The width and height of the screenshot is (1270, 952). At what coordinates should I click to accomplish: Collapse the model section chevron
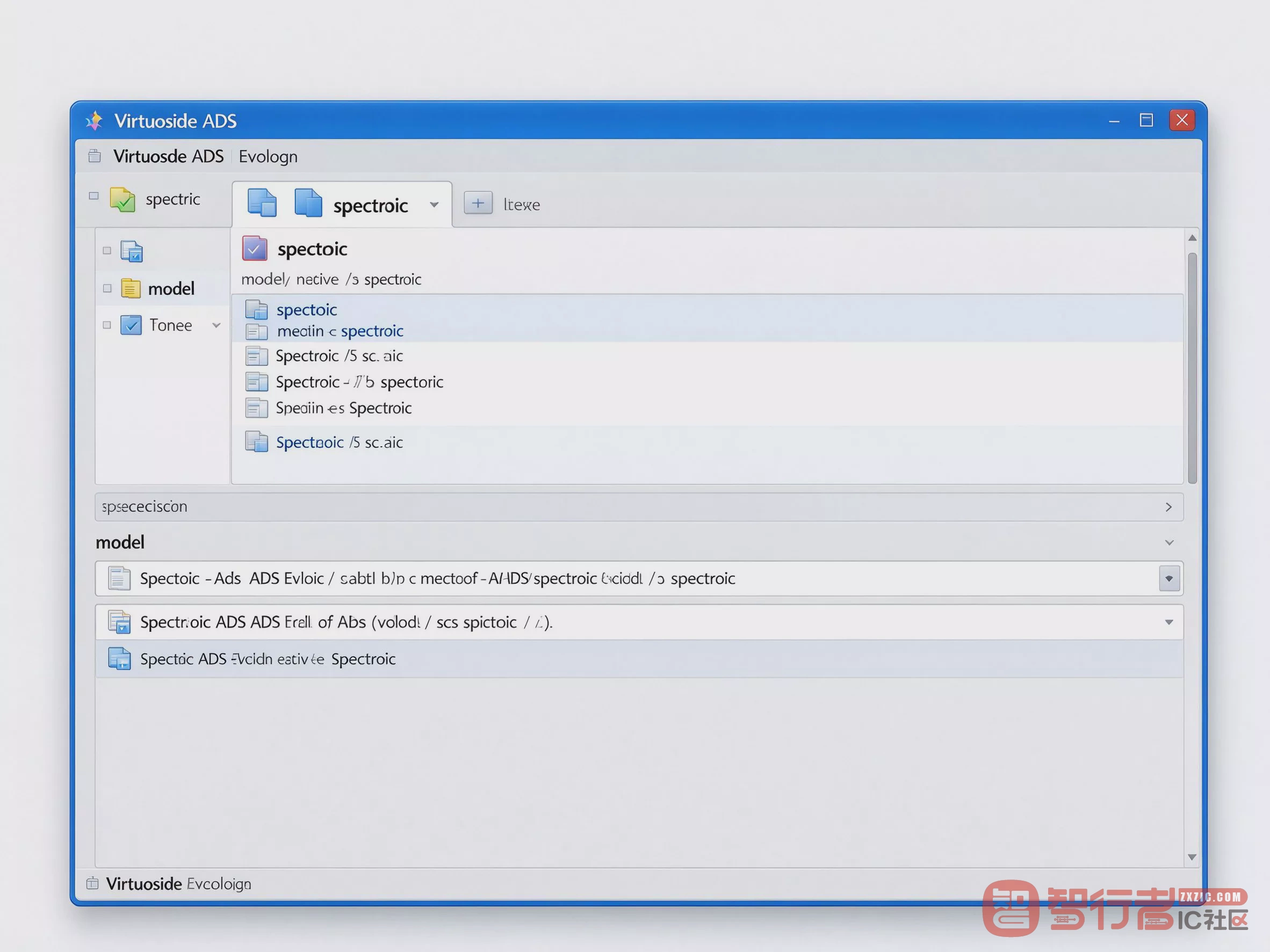pos(1169,542)
